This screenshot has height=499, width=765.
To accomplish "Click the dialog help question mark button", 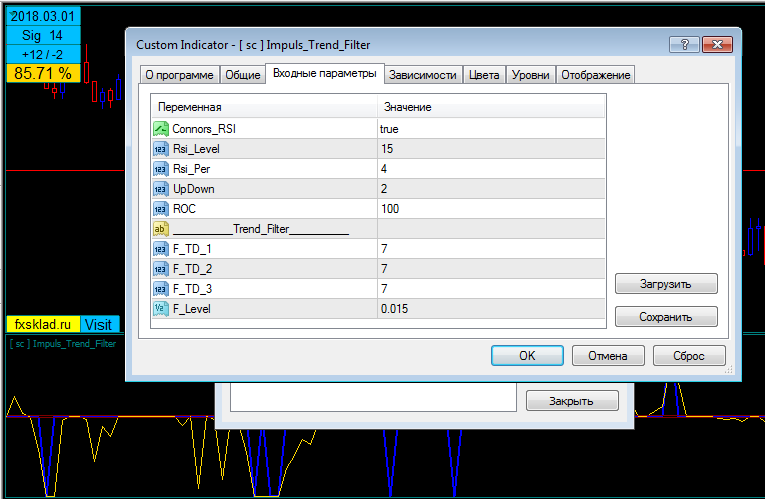I will point(684,44).
